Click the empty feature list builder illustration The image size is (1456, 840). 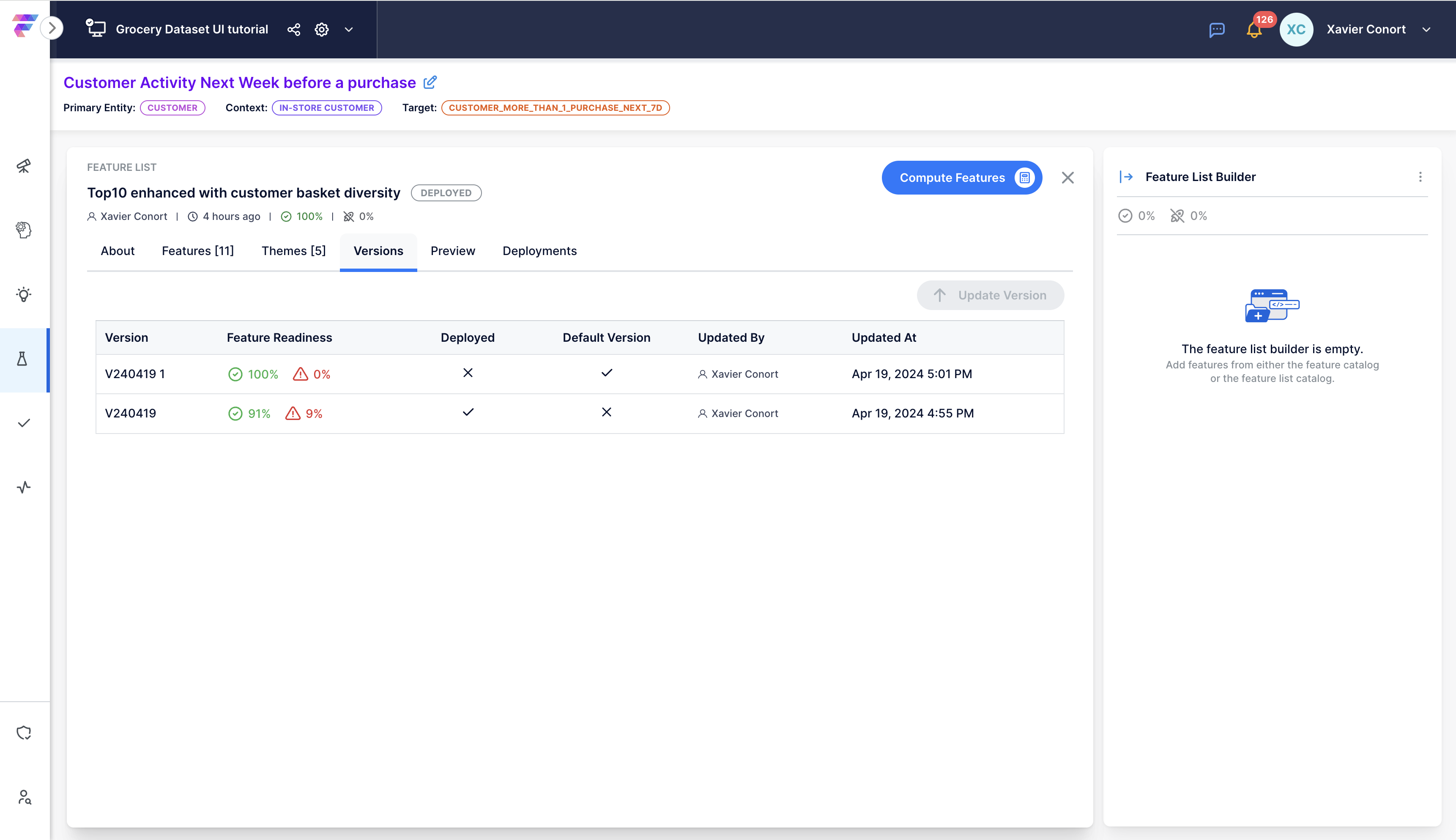(x=1272, y=305)
